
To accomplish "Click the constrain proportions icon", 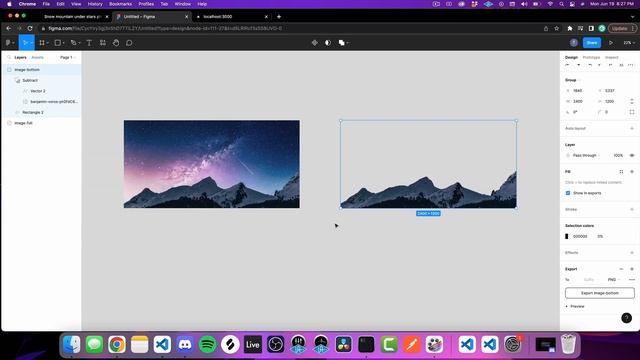I will pos(632,101).
